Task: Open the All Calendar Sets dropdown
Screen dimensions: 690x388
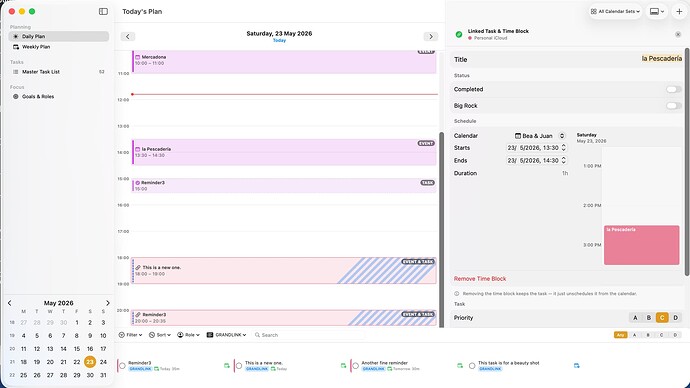Action: [x=615, y=11]
